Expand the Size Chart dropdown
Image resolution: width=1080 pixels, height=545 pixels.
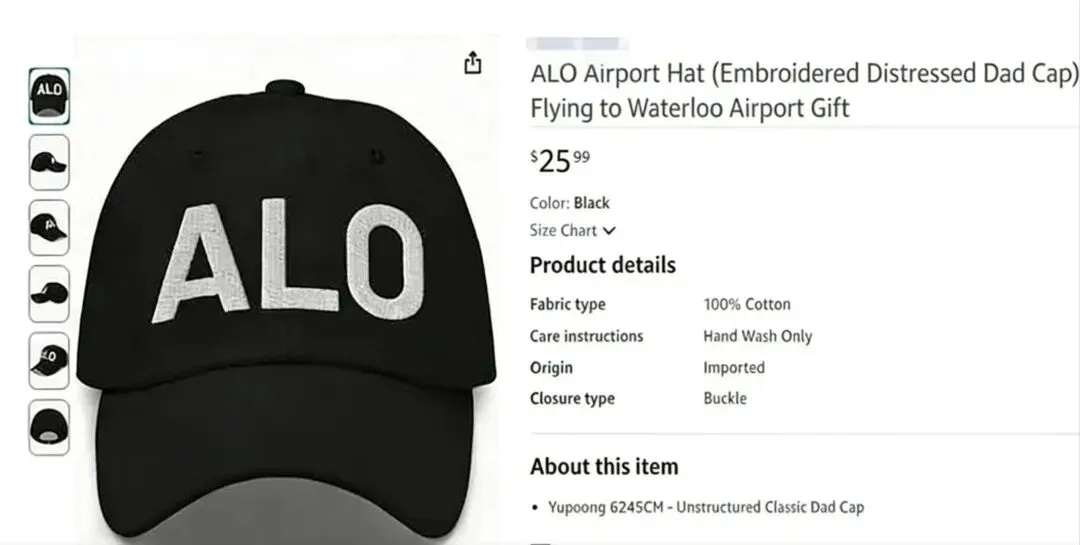tap(573, 231)
